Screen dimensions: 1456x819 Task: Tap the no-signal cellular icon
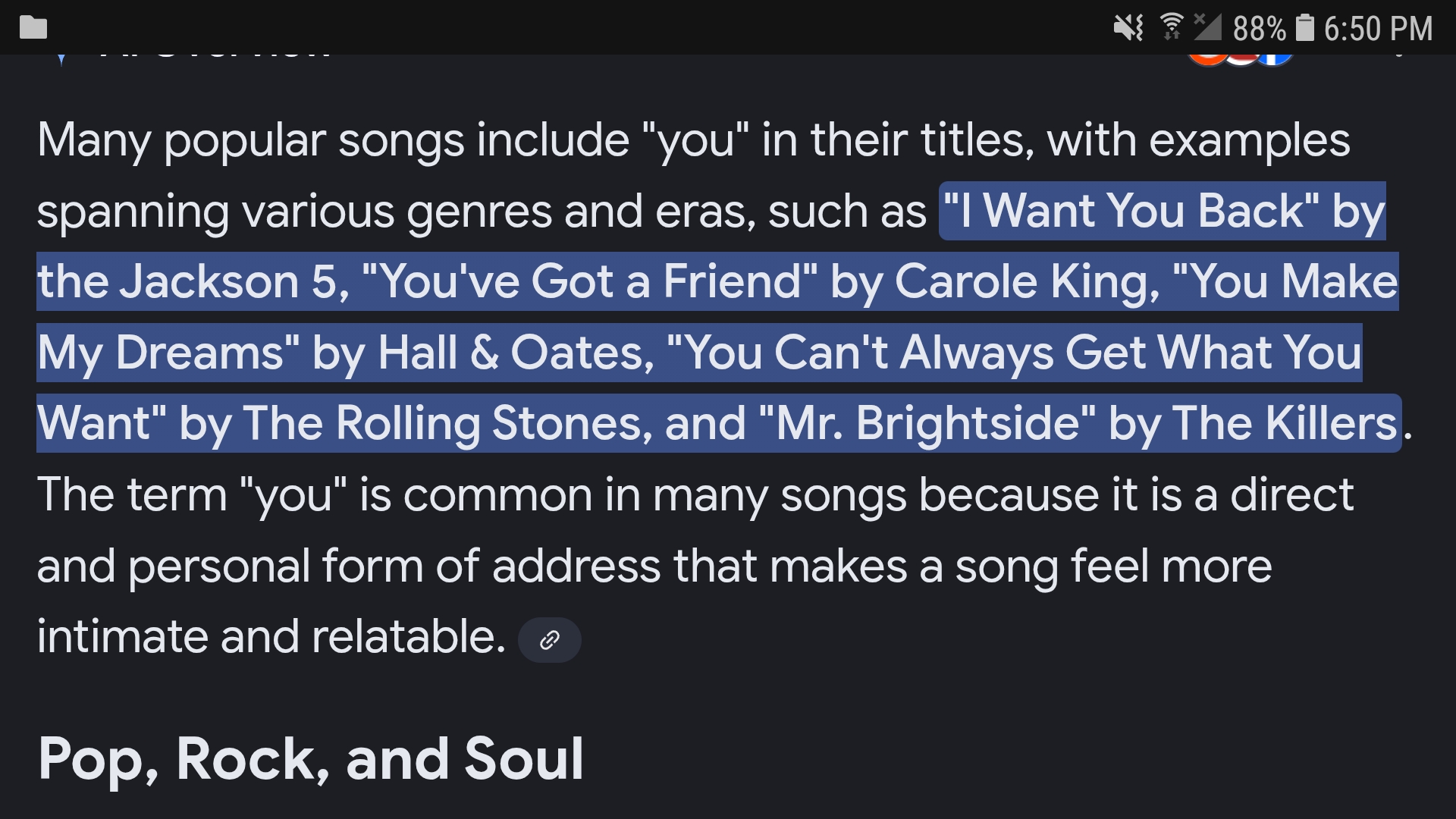(x=1207, y=27)
